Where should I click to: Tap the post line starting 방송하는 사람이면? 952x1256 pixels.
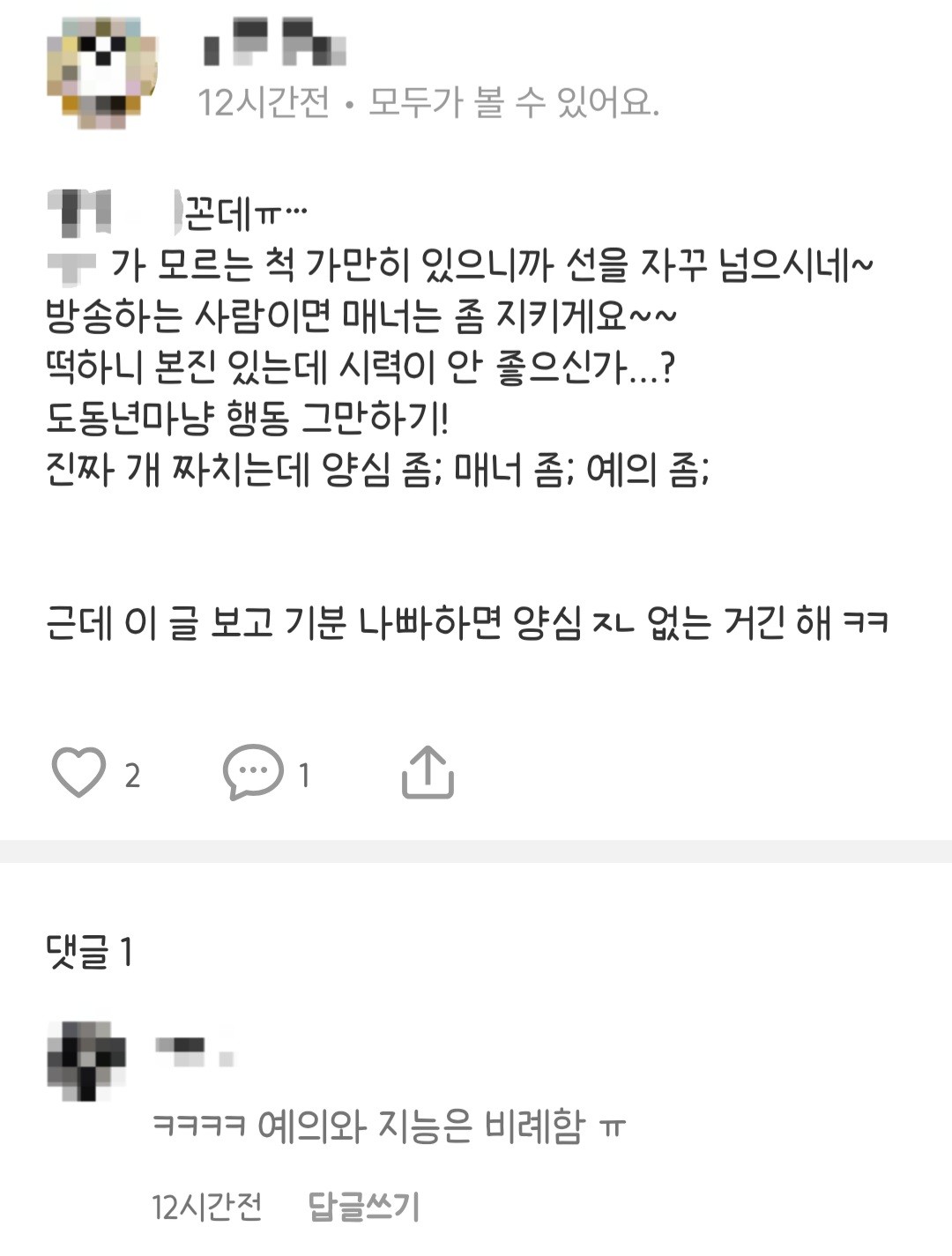(x=361, y=316)
